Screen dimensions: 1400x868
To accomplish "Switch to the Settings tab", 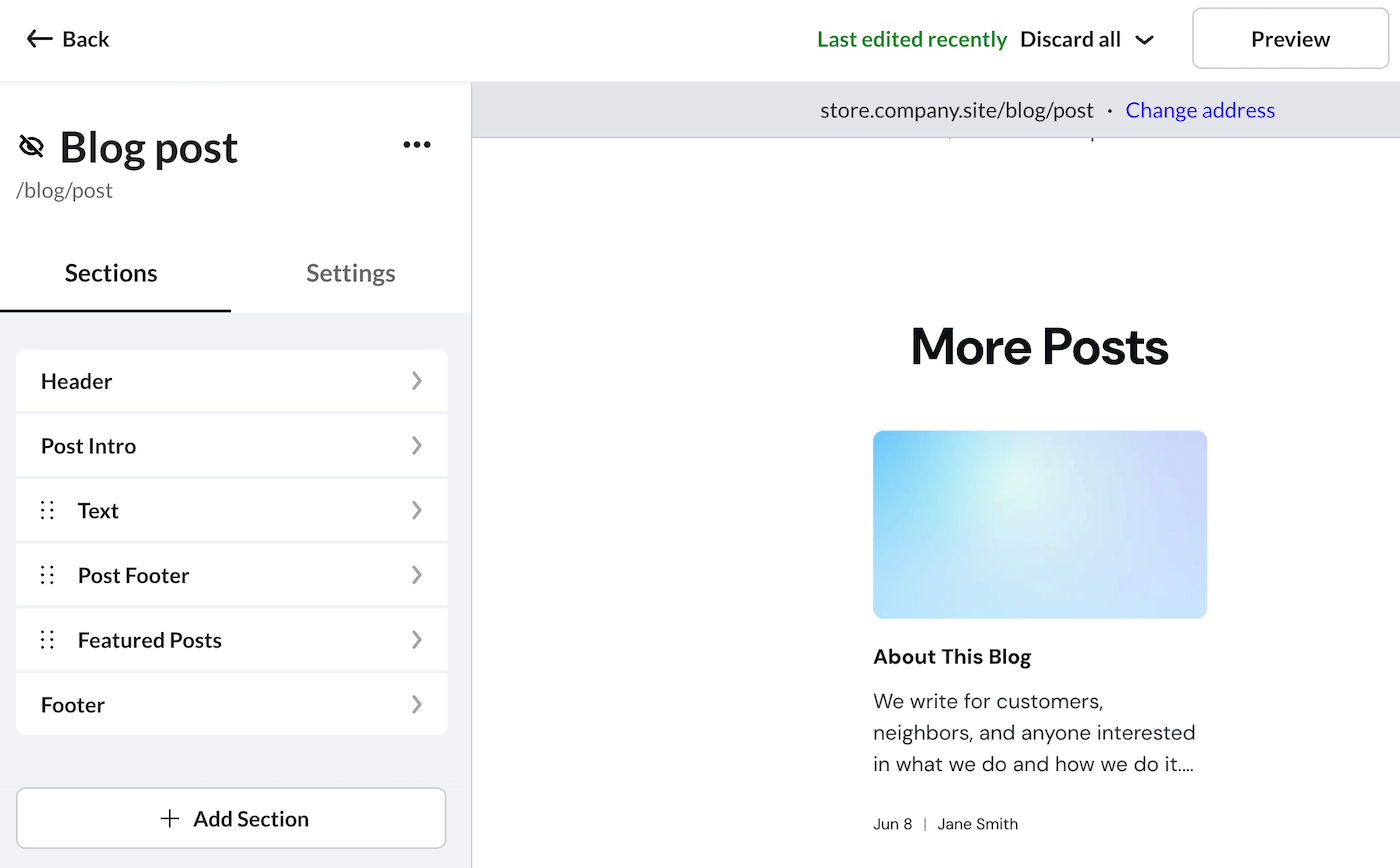I will pyautogui.click(x=351, y=273).
